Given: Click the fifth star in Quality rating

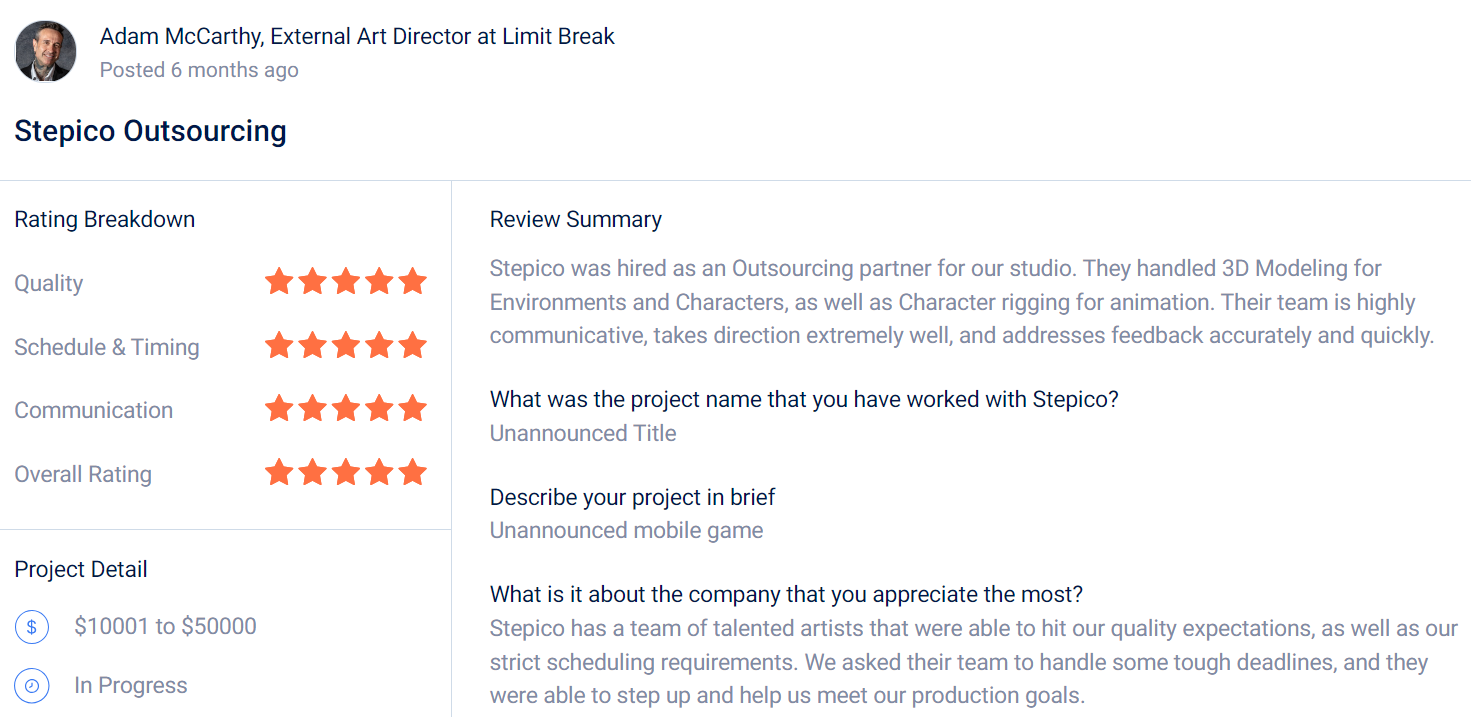Looking at the screenshot, I should click(x=412, y=282).
